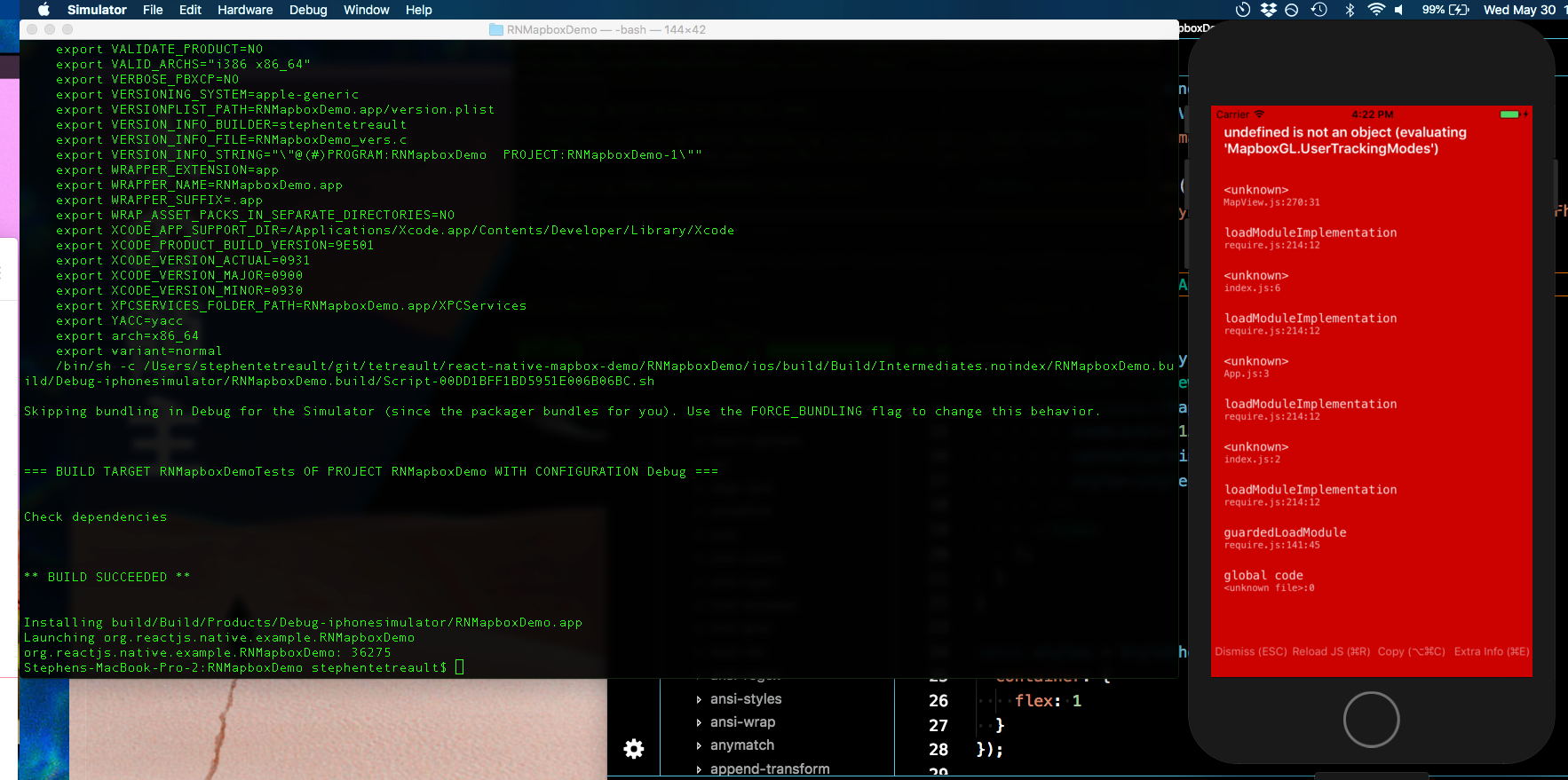Image resolution: width=1568 pixels, height=780 pixels.
Task: Select the global code stack frame
Action: click(1269, 580)
